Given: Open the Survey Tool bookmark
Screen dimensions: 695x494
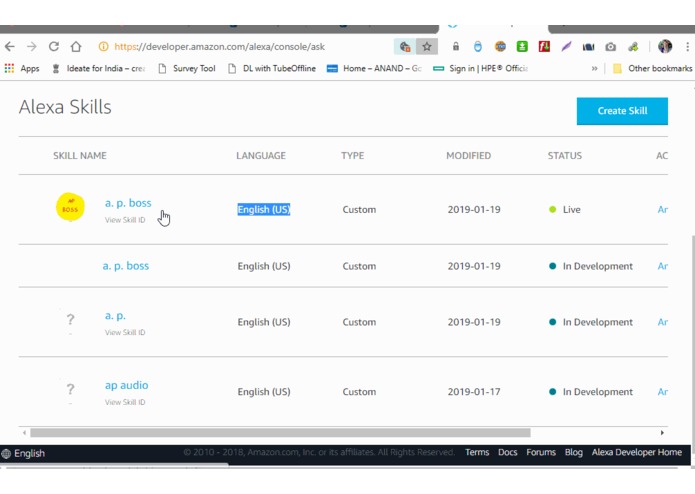Looking at the screenshot, I should coord(187,69).
